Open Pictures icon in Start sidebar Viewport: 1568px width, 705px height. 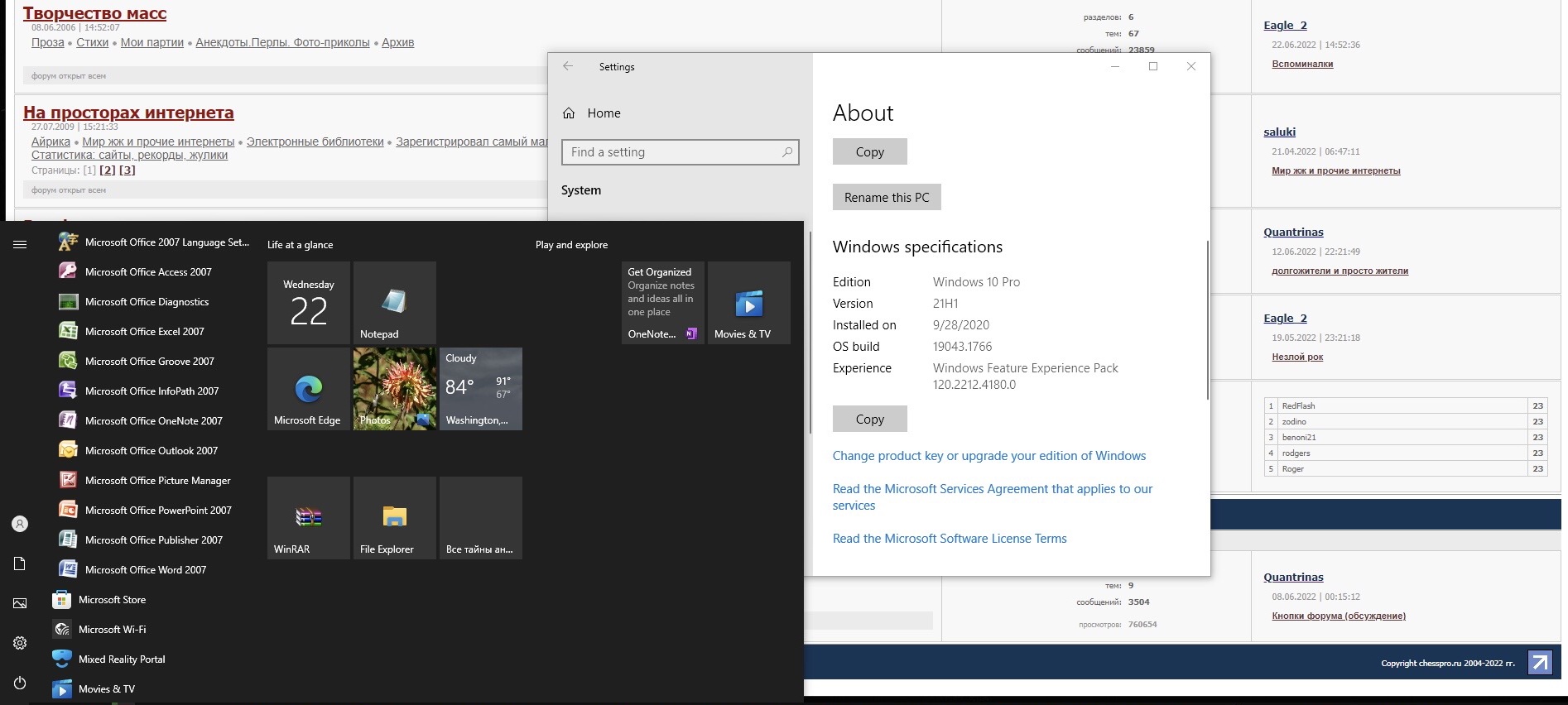pos(20,603)
